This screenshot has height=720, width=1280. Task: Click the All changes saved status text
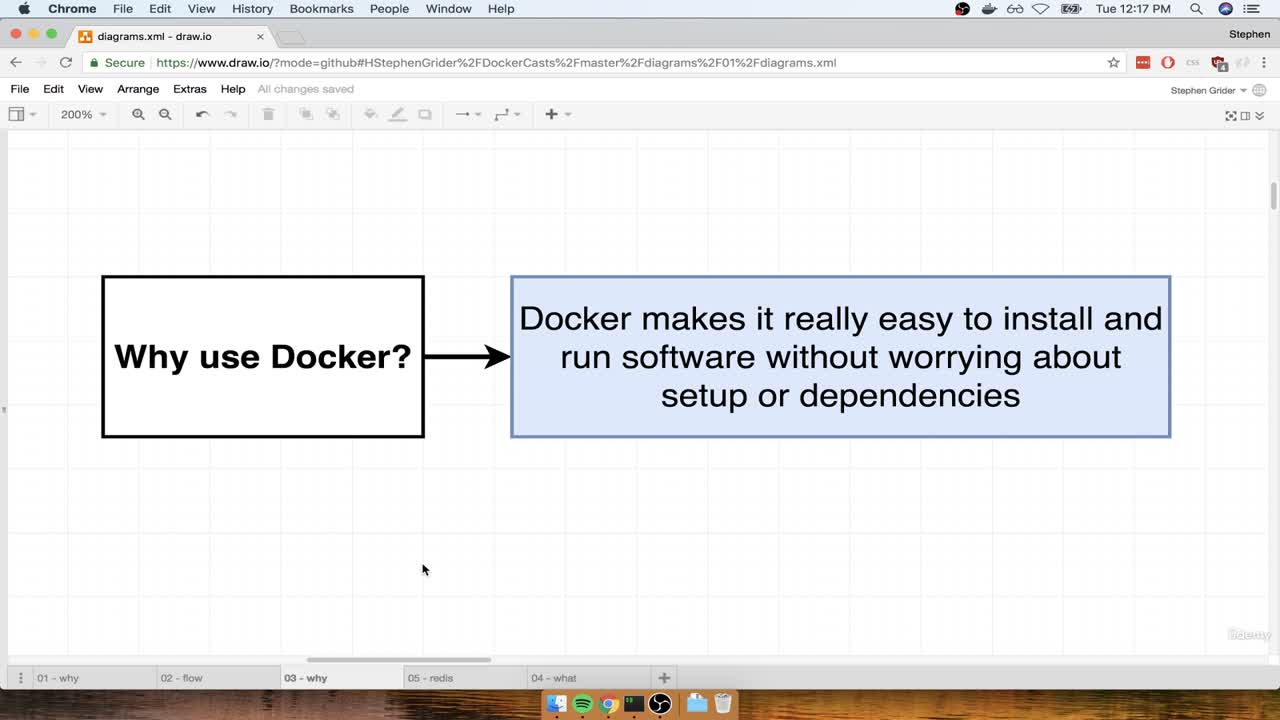[306, 89]
